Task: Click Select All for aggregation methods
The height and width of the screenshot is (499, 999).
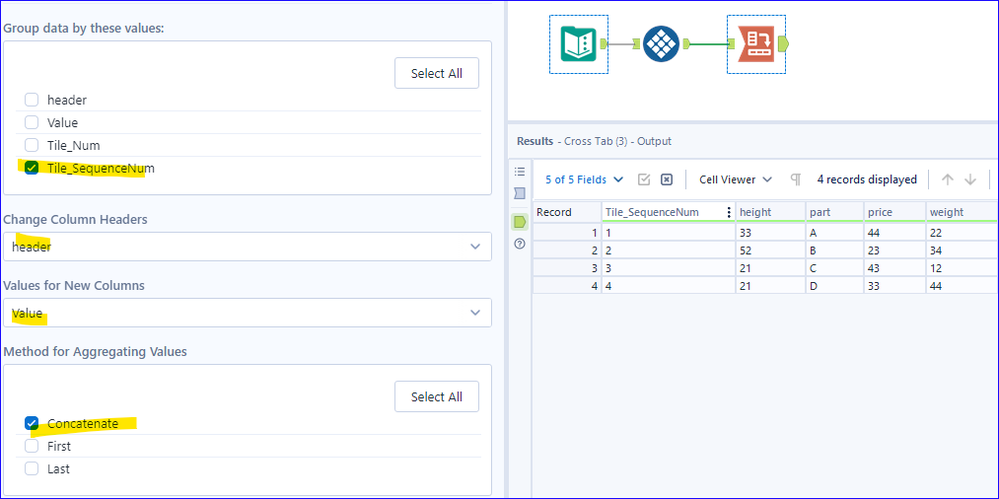Action: [436, 397]
